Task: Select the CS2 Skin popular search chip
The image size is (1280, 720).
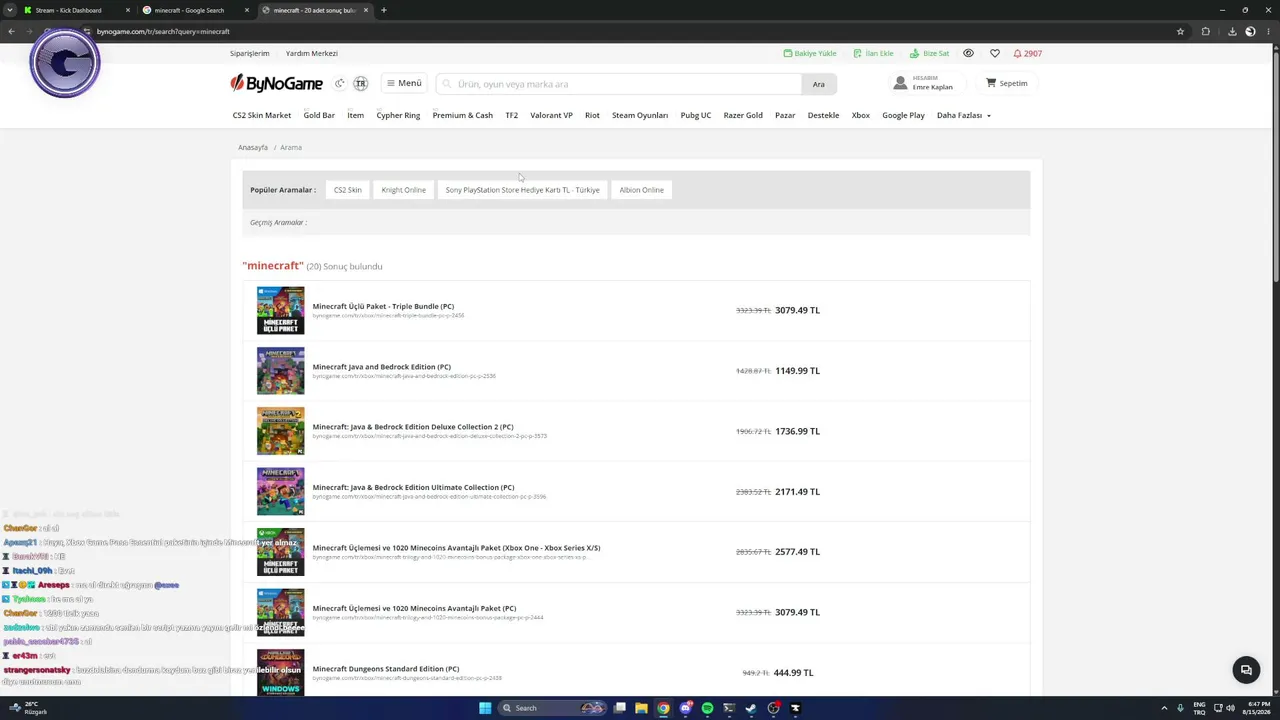Action: tap(348, 190)
